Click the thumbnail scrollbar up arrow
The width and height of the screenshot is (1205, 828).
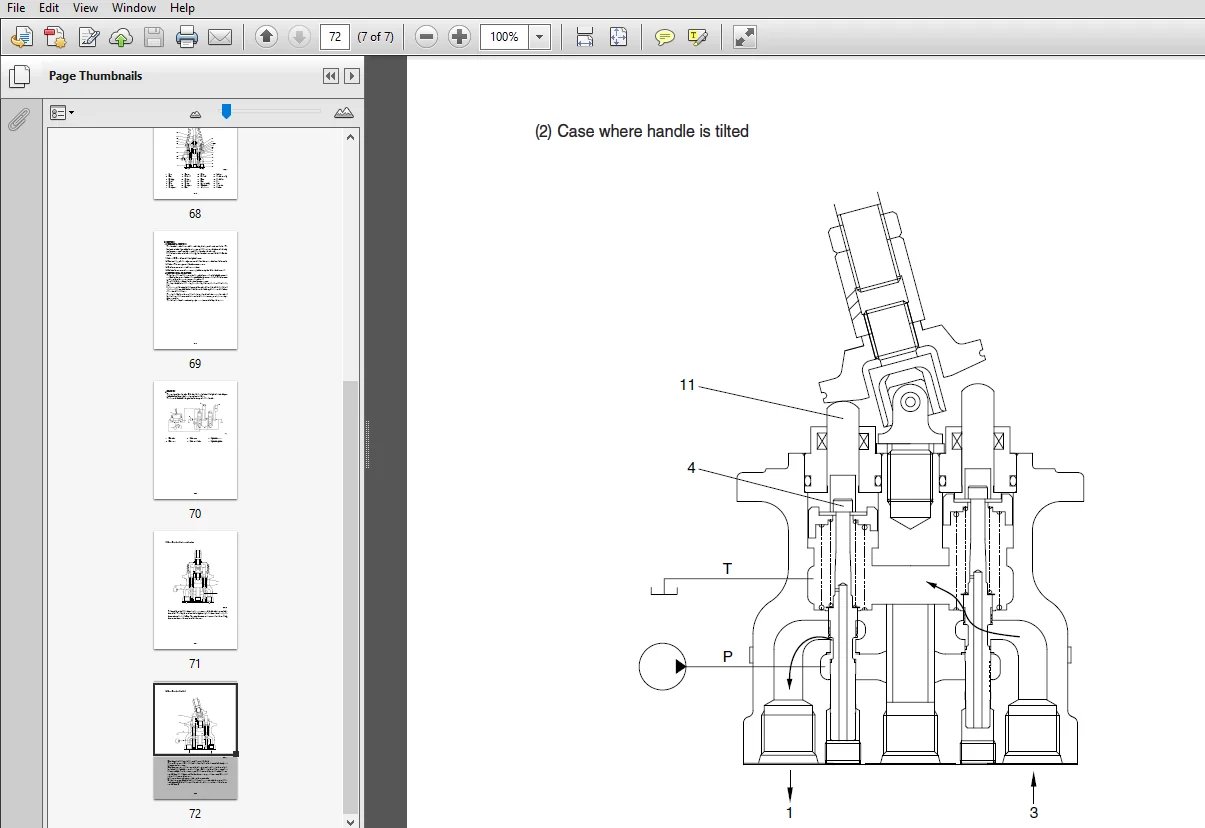[x=350, y=136]
